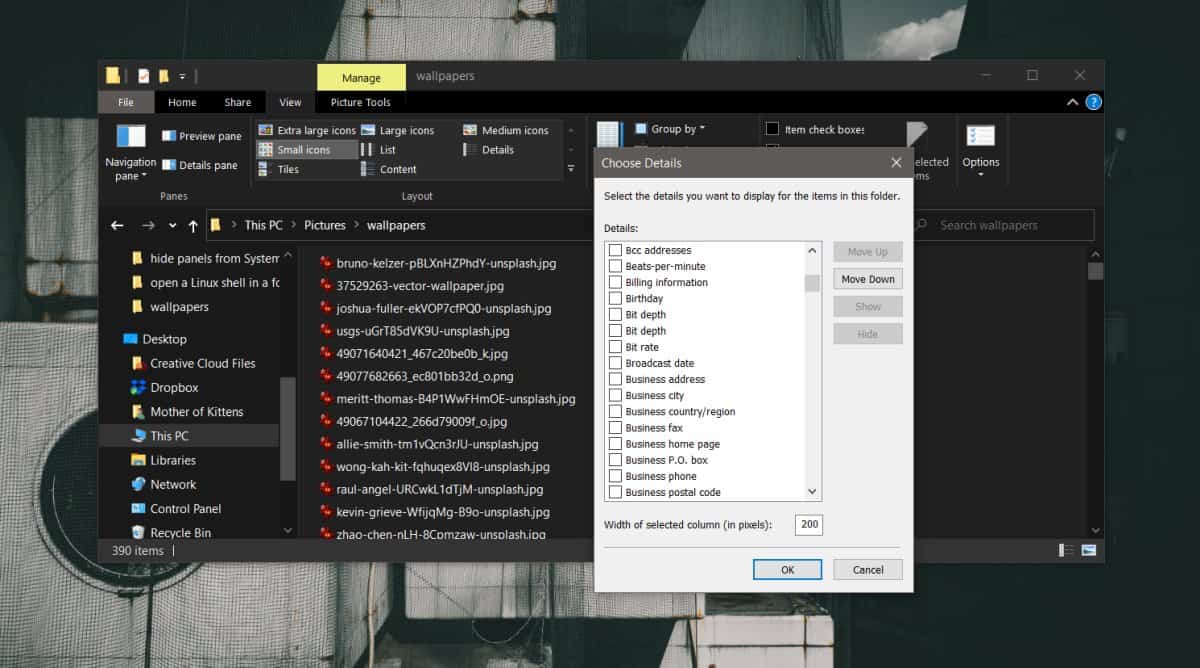Open Dropbox in the navigation sidebar
The width and height of the screenshot is (1200, 668).
click(174, 388)
